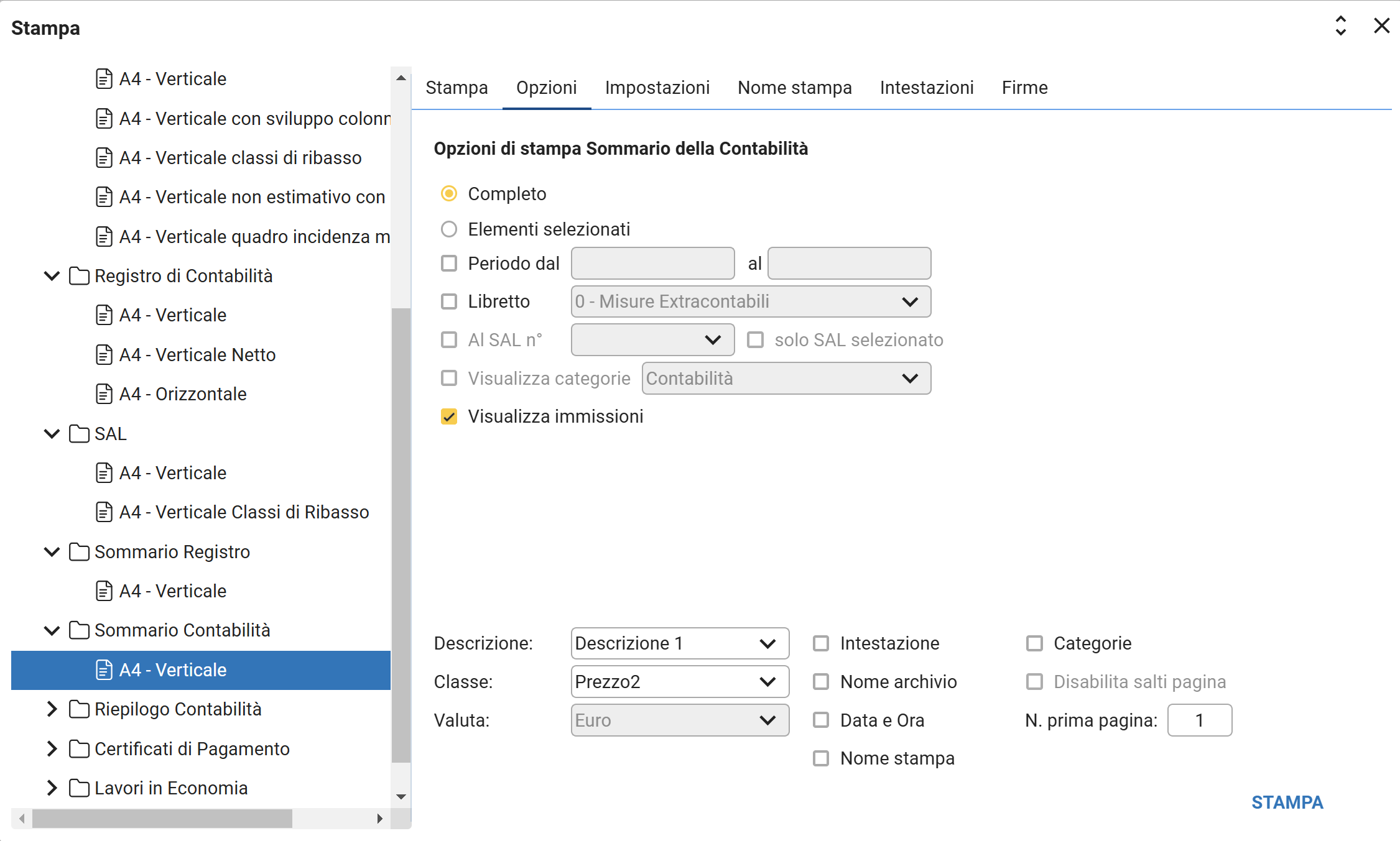Image resolution: width=1400 pixels, height=841 pixels.
Task: Switch to the Impostazioni tab
Action: (657, 88)
